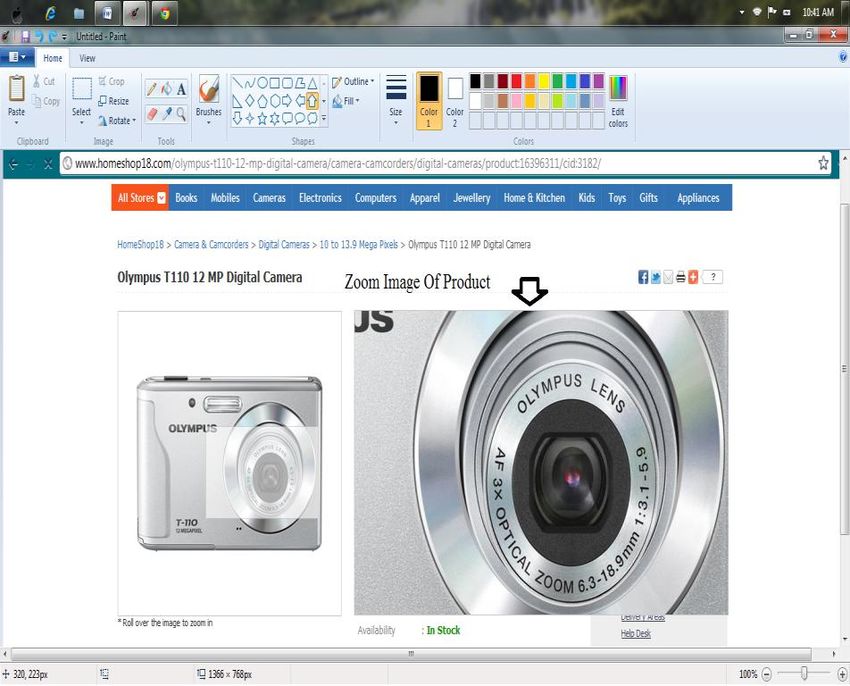Click Jewellery in the pasted site menu
The height and width of the screenshot is (686, 850).
(472, 198)
